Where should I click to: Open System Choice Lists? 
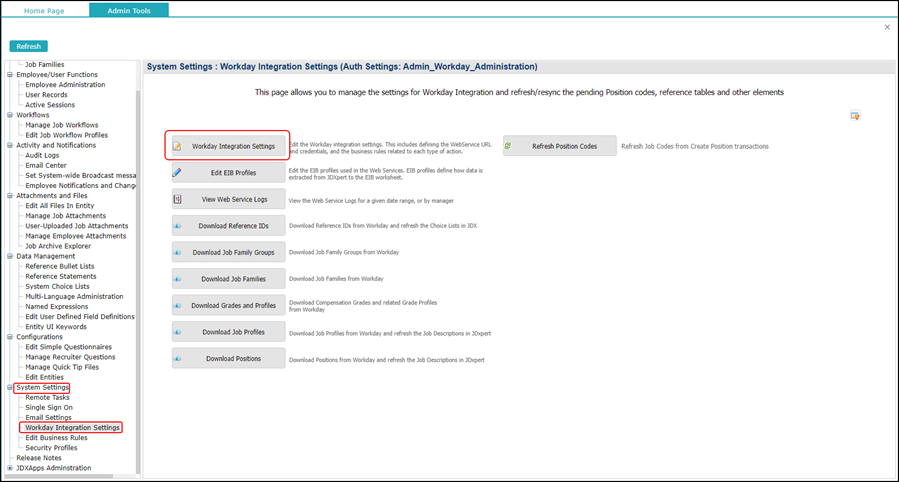pyautogui.click(x=57, y=287)
